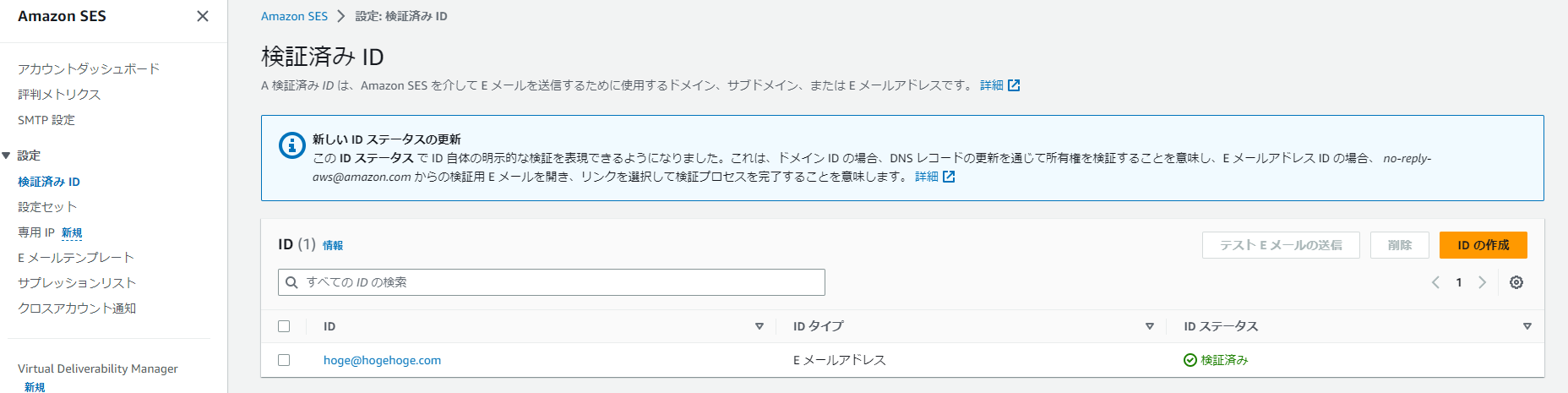Click the external link icon in the banner
This screenshot has width=1568, height=393.
tap(949, 177)
